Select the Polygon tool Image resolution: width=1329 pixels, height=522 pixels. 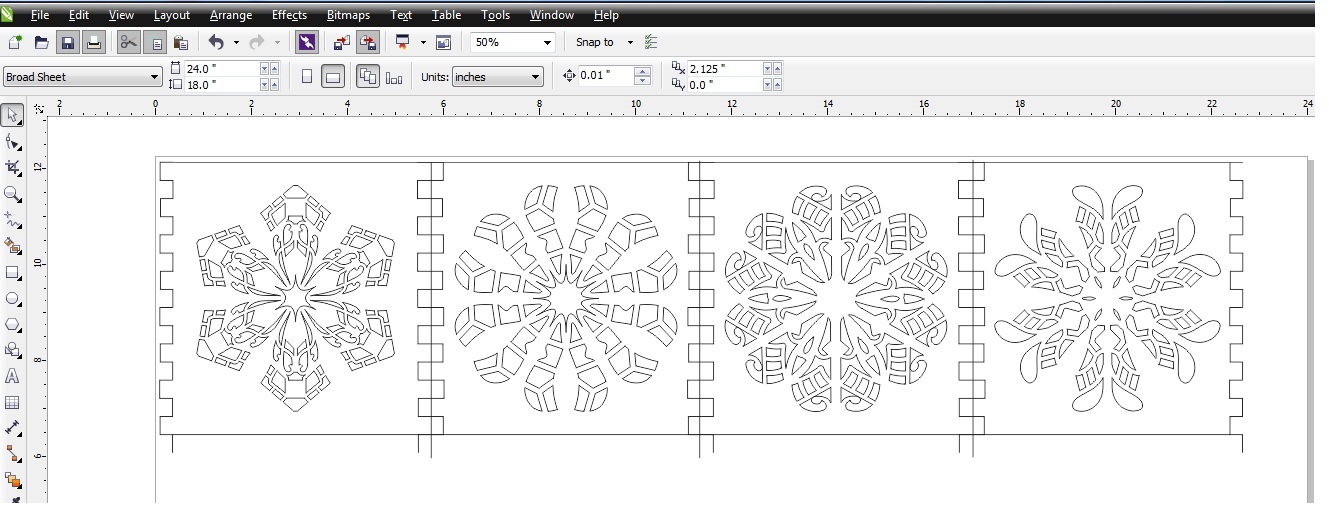point(12,324)
